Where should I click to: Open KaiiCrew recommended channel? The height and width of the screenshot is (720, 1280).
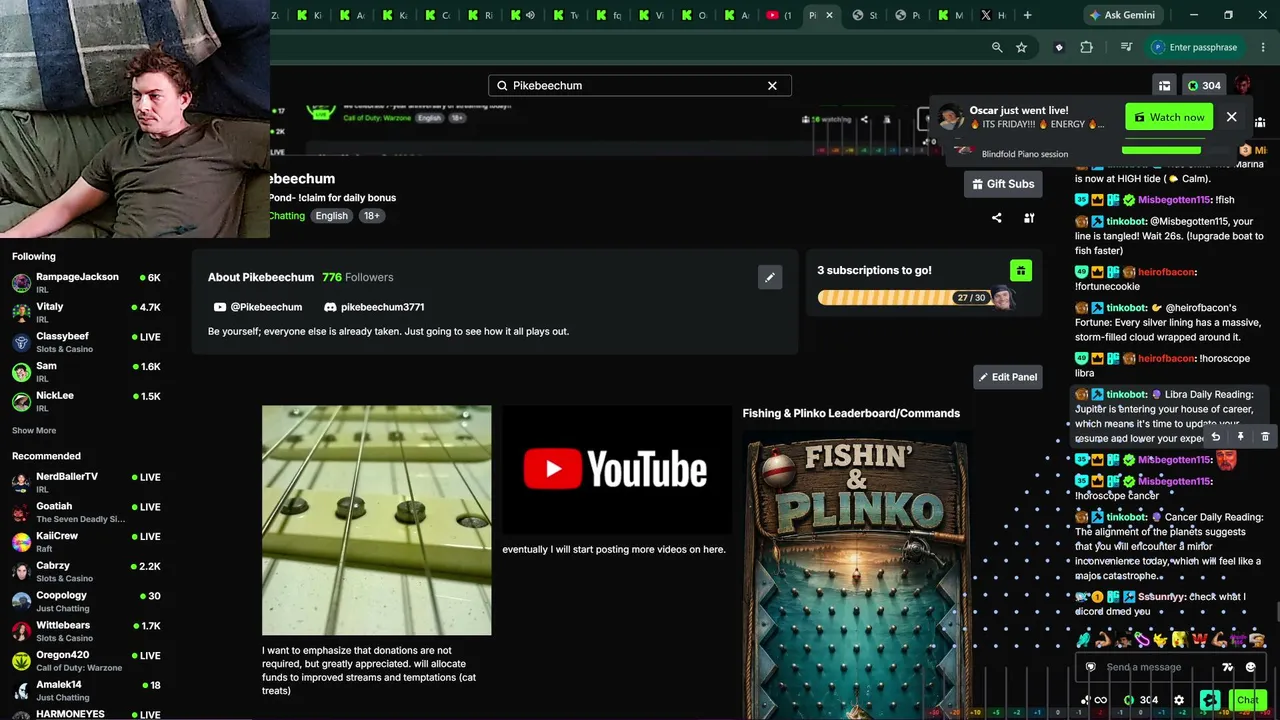tap(86, 542)
